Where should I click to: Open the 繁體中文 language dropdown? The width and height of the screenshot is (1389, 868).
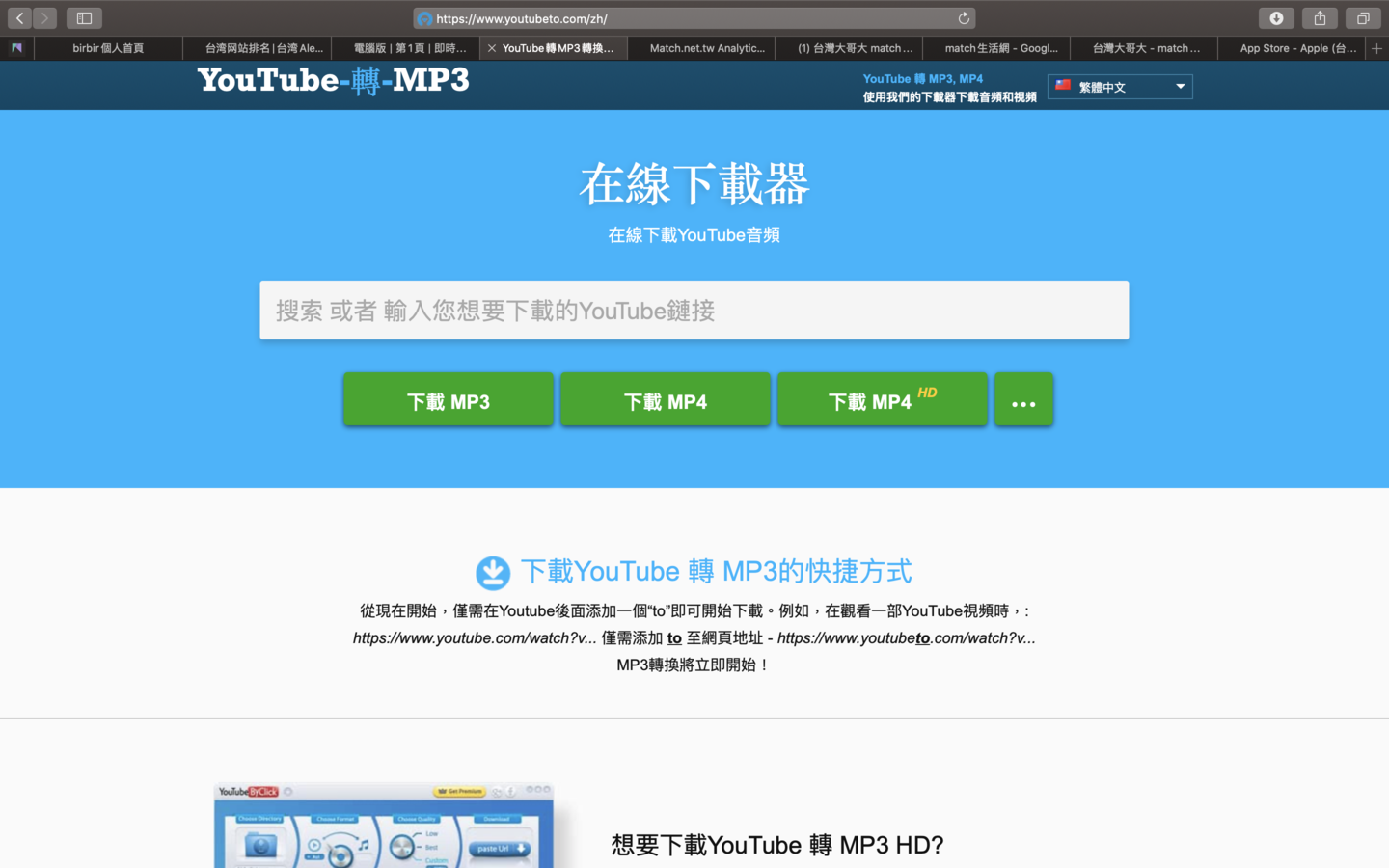point(1120,87)
